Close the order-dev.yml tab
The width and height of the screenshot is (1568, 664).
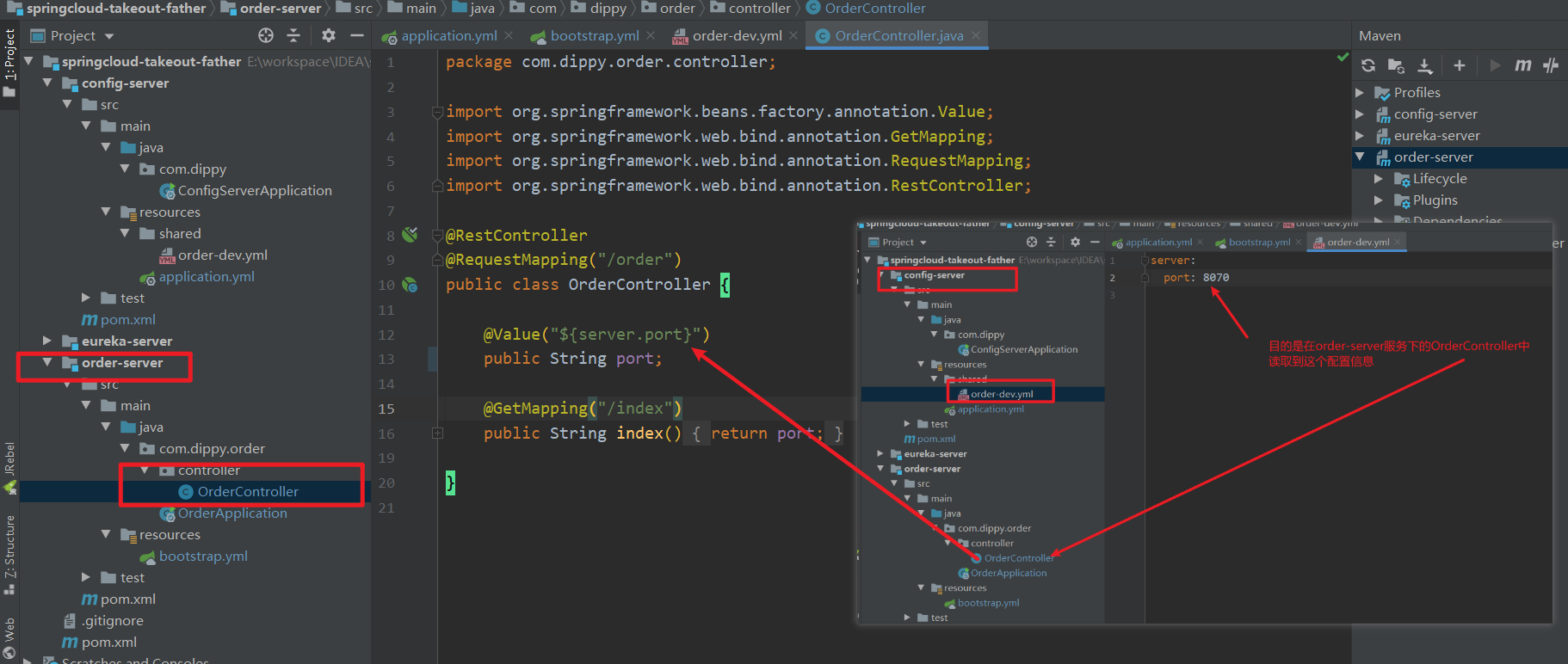(793, 36)
